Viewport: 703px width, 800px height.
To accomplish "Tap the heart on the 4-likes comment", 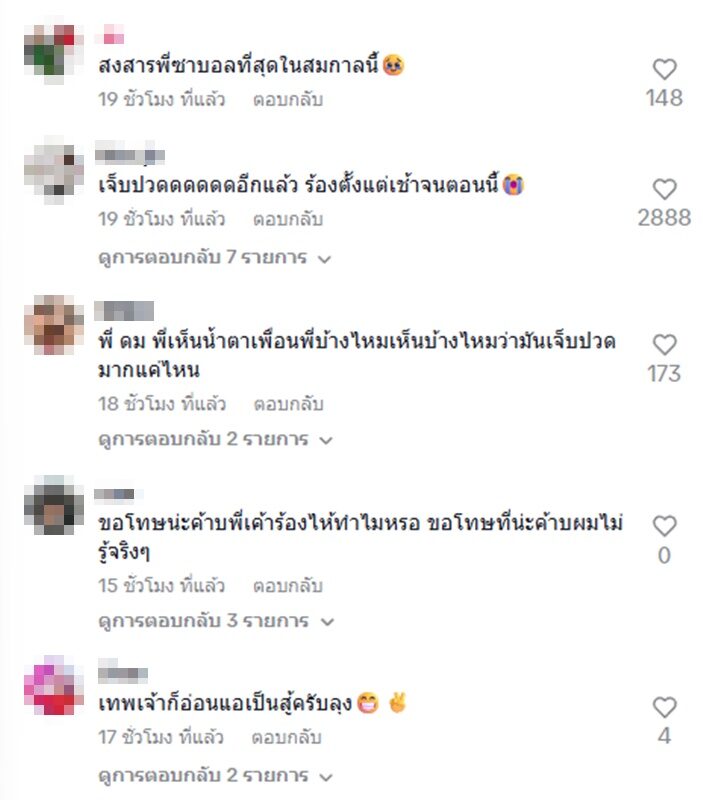I will [x=664, y=708].
